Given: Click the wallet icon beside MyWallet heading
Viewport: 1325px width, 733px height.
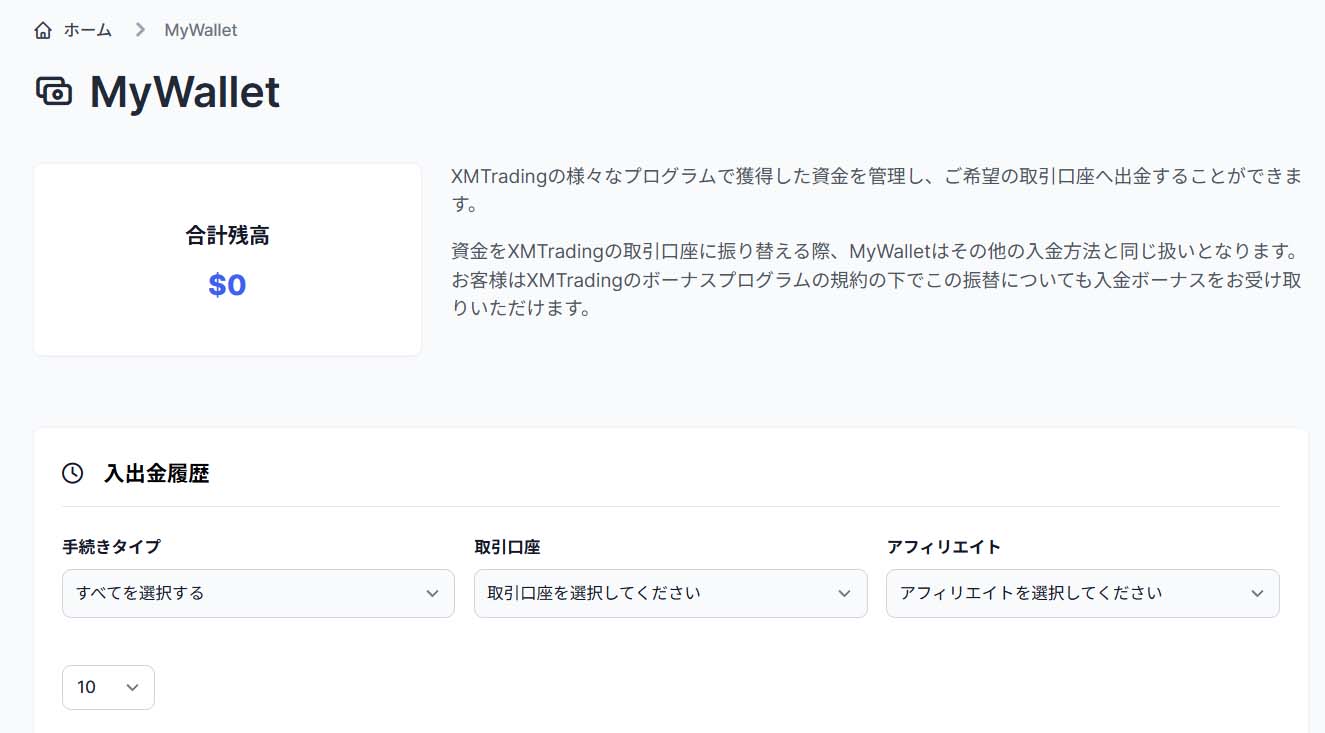Looking at the screenshot, I should pyautogui.click(x=54, y=92).
